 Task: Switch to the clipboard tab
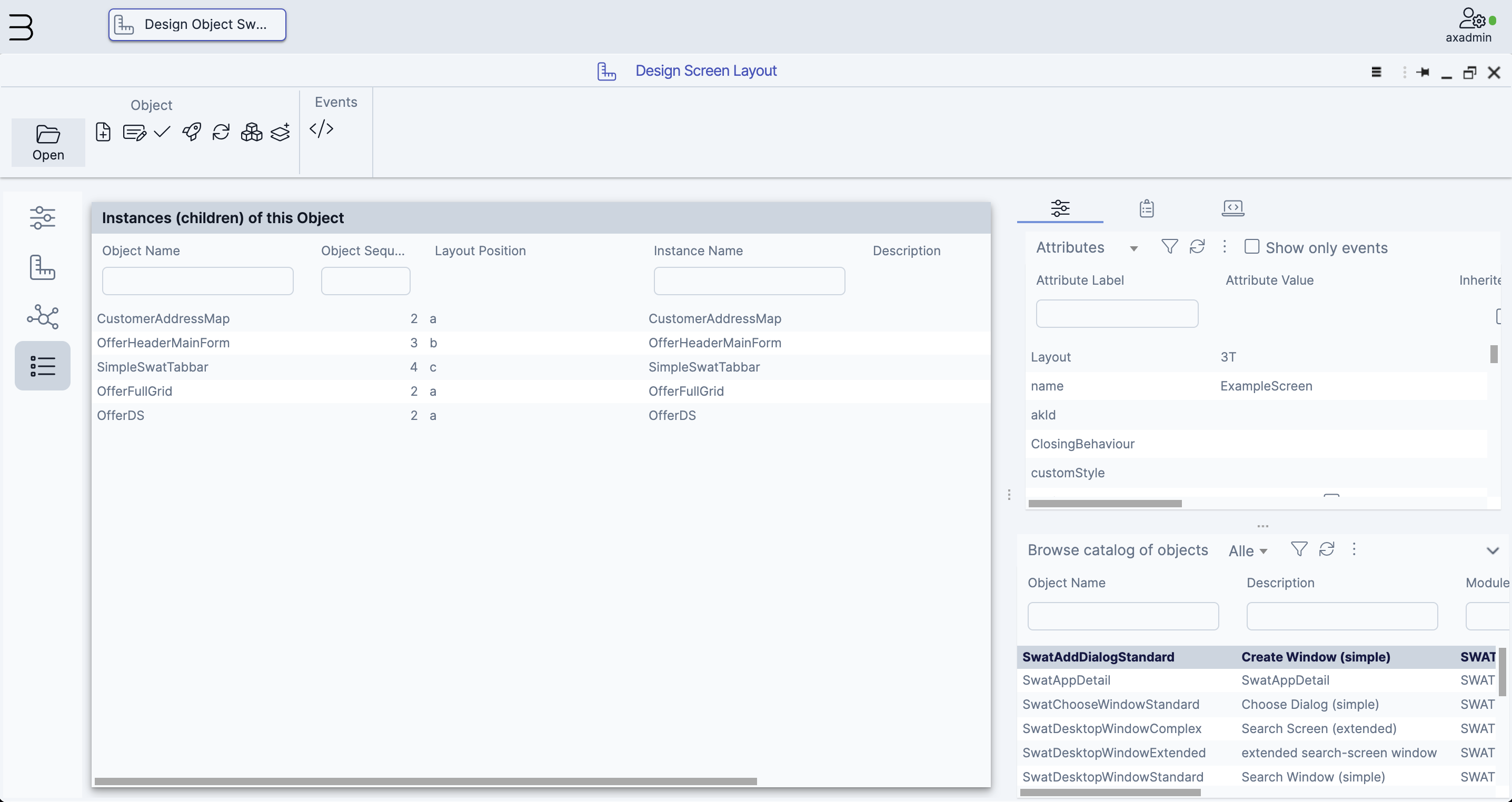tap(1146, 208)
